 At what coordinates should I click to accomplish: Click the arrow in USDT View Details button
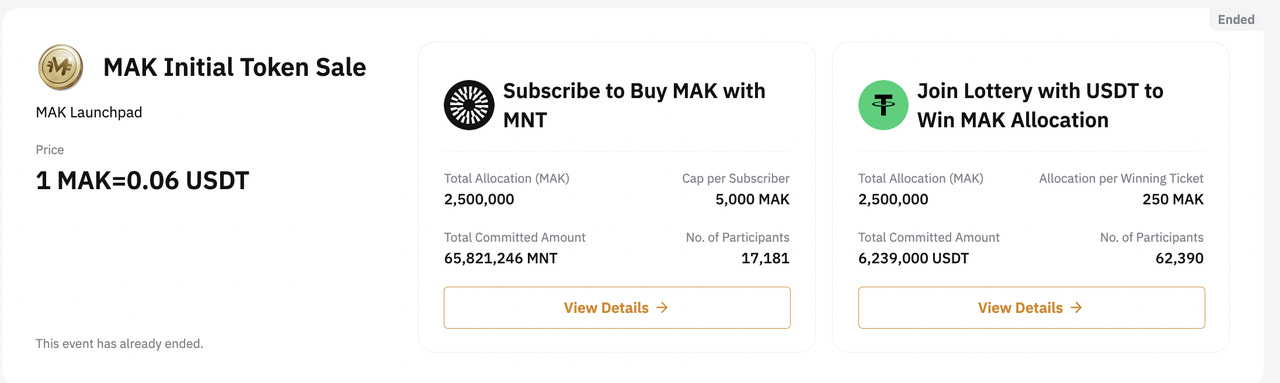pyautogui.click(x=1076, y=308)
